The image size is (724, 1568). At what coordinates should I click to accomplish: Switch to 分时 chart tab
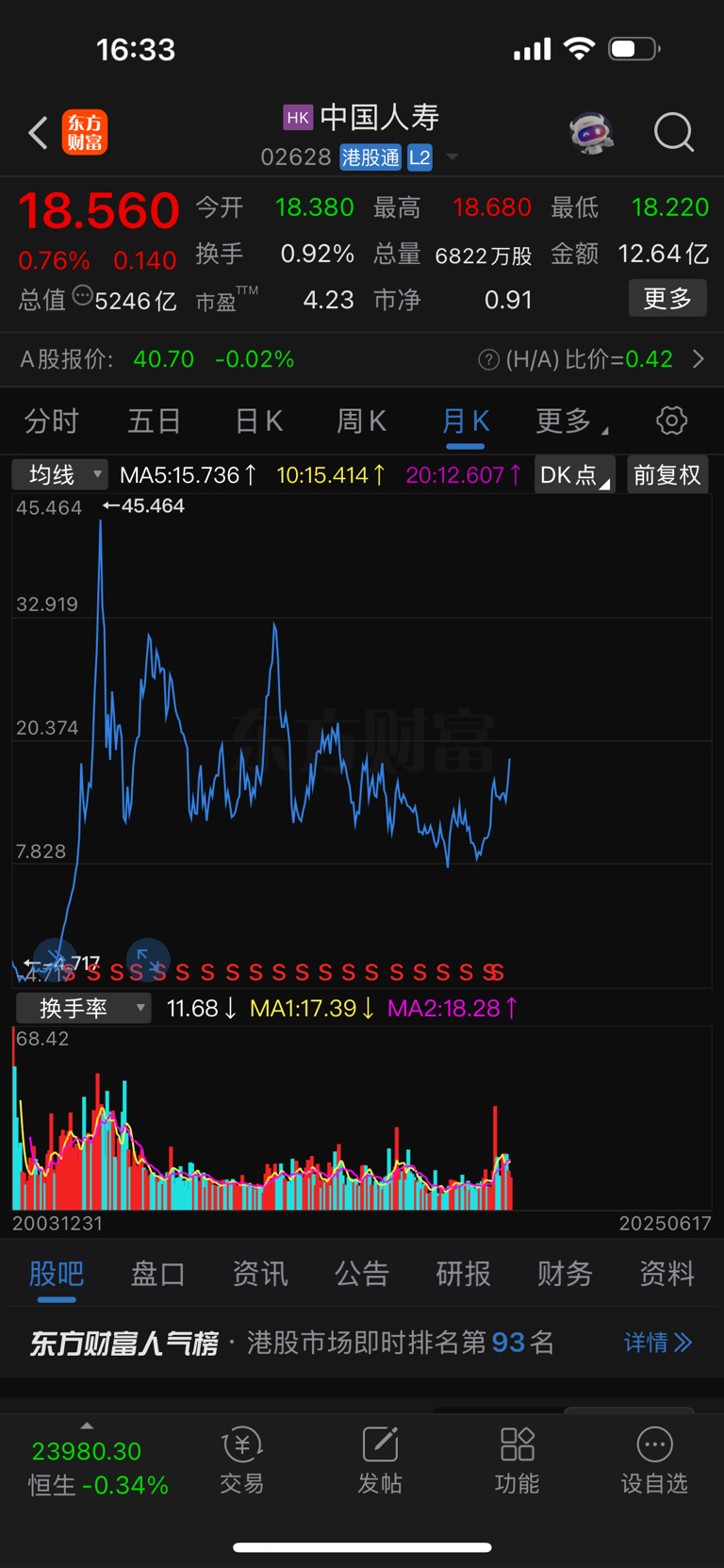click(x=51, y=421)
